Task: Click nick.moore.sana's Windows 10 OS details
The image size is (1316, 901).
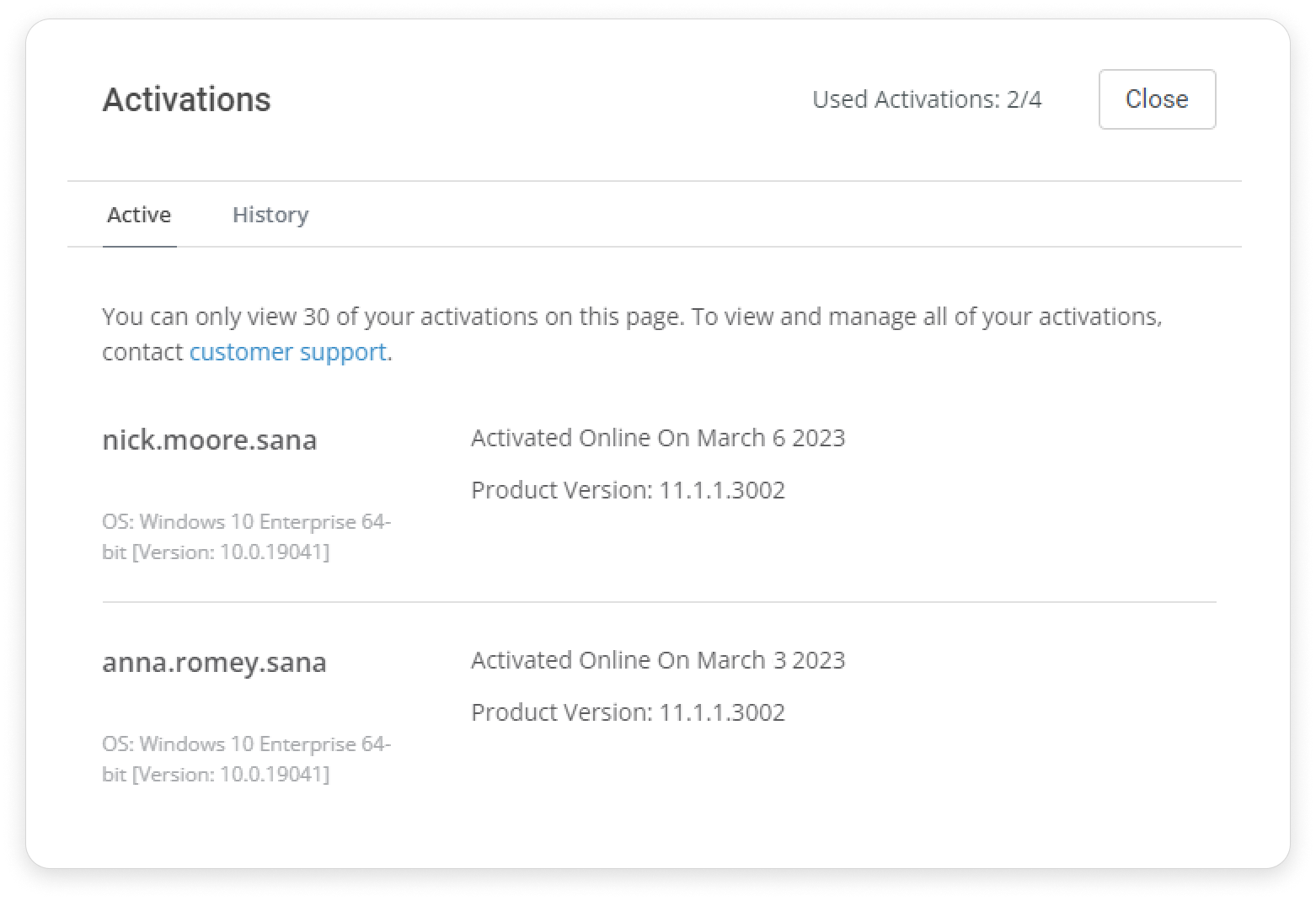Action: tap(246, 536)
